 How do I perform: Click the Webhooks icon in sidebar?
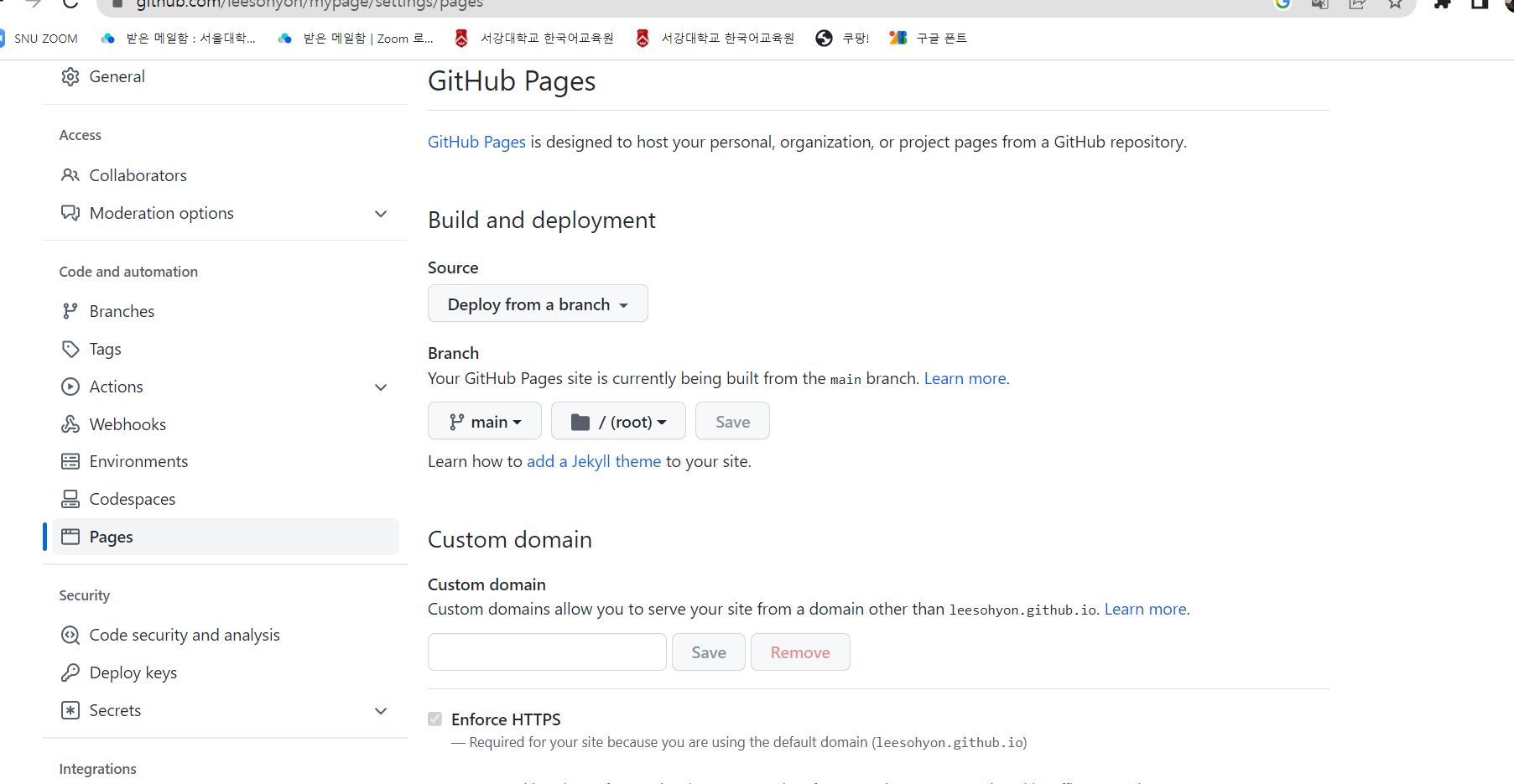coord(70,424)
